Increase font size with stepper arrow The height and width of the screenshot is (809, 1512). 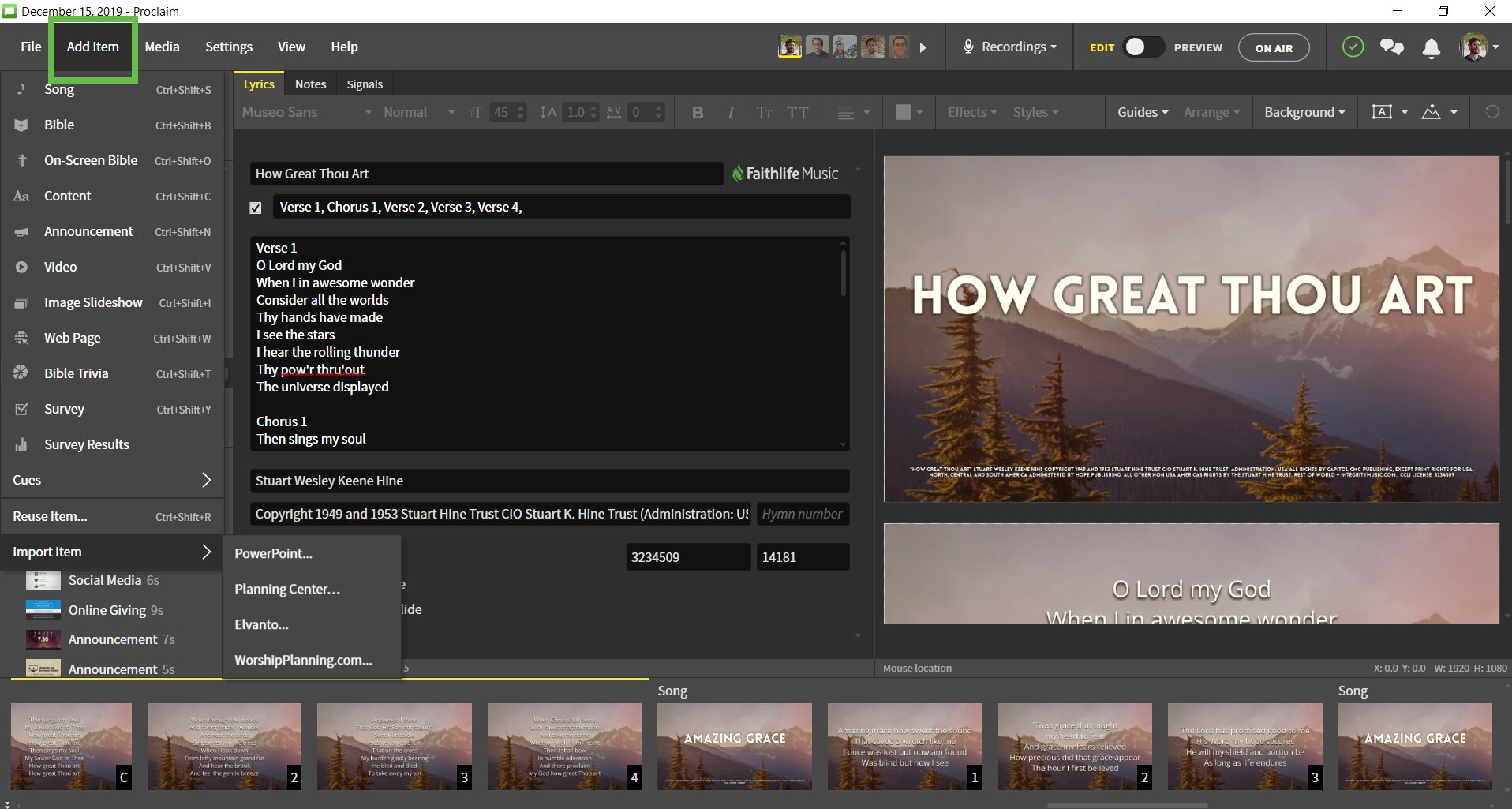pos(520,107)
